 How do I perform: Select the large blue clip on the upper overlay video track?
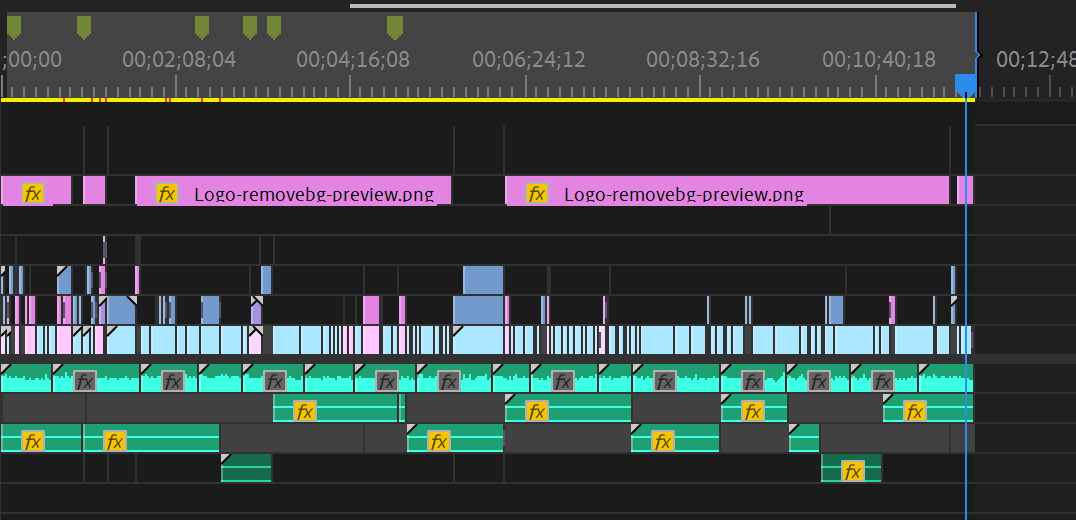[x=483, y=280]
